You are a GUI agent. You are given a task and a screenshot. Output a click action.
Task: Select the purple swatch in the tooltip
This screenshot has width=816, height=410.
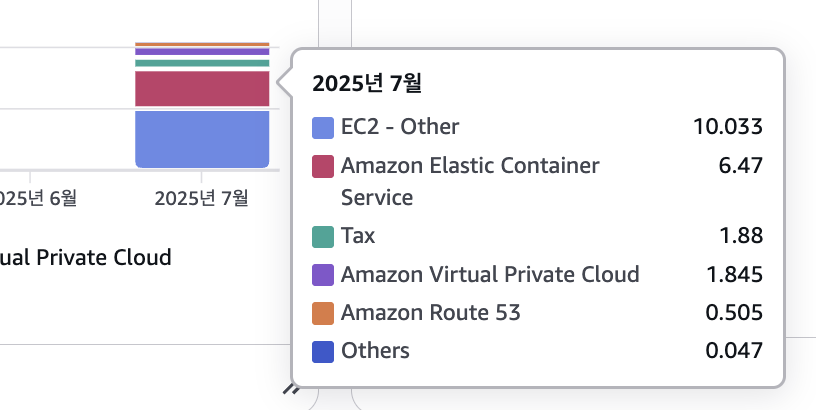point(323,275)
